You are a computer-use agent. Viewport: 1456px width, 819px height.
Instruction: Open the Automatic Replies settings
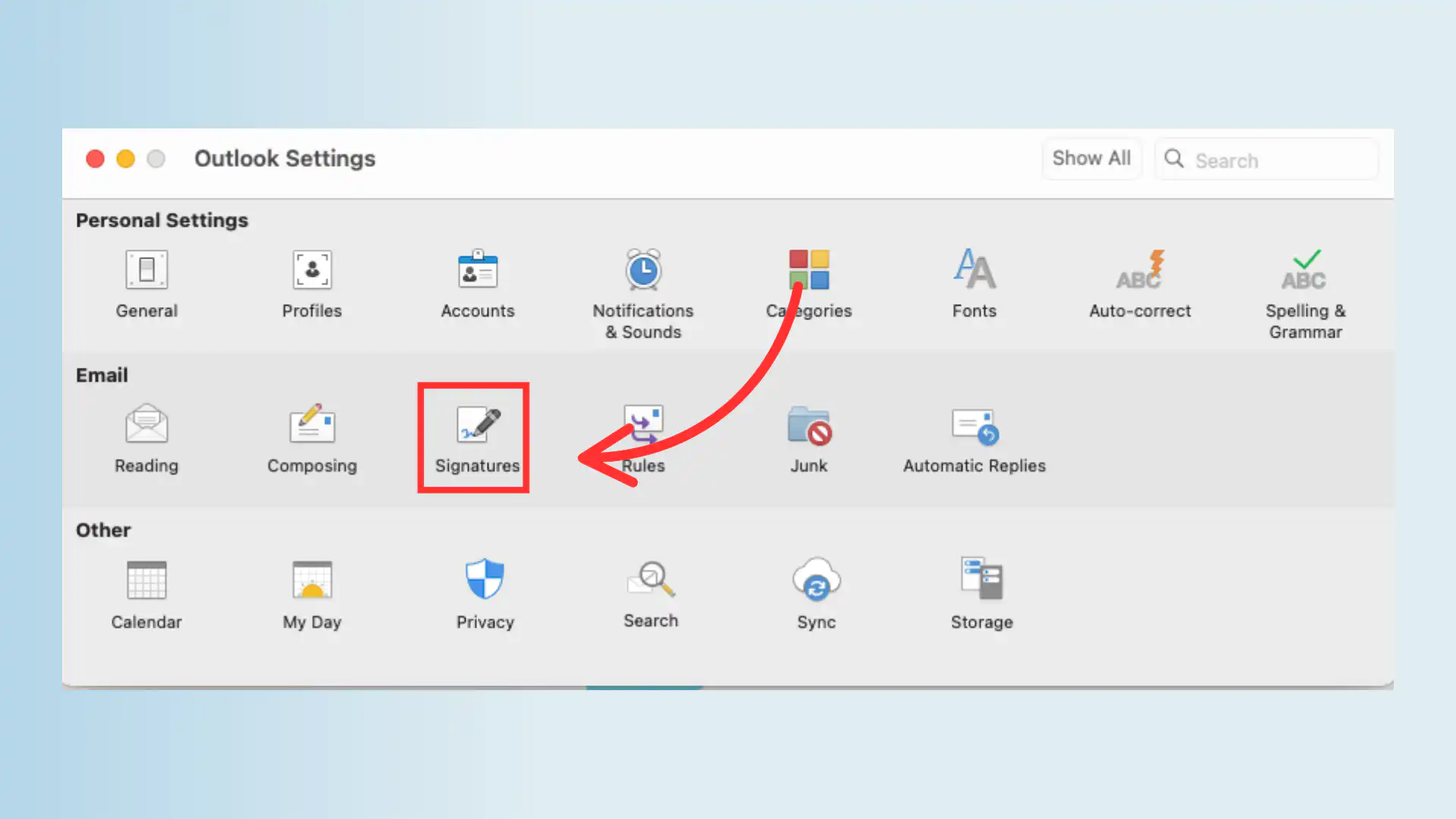click(x=974, y=438)
